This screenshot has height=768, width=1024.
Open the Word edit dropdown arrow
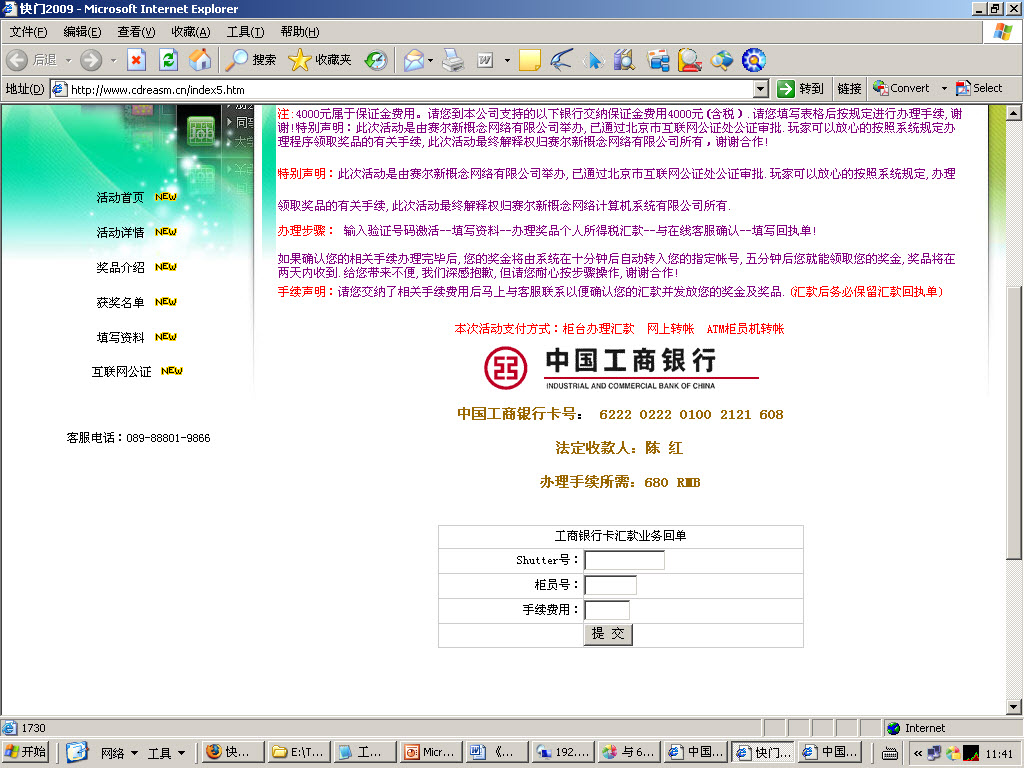pos(507,60)
